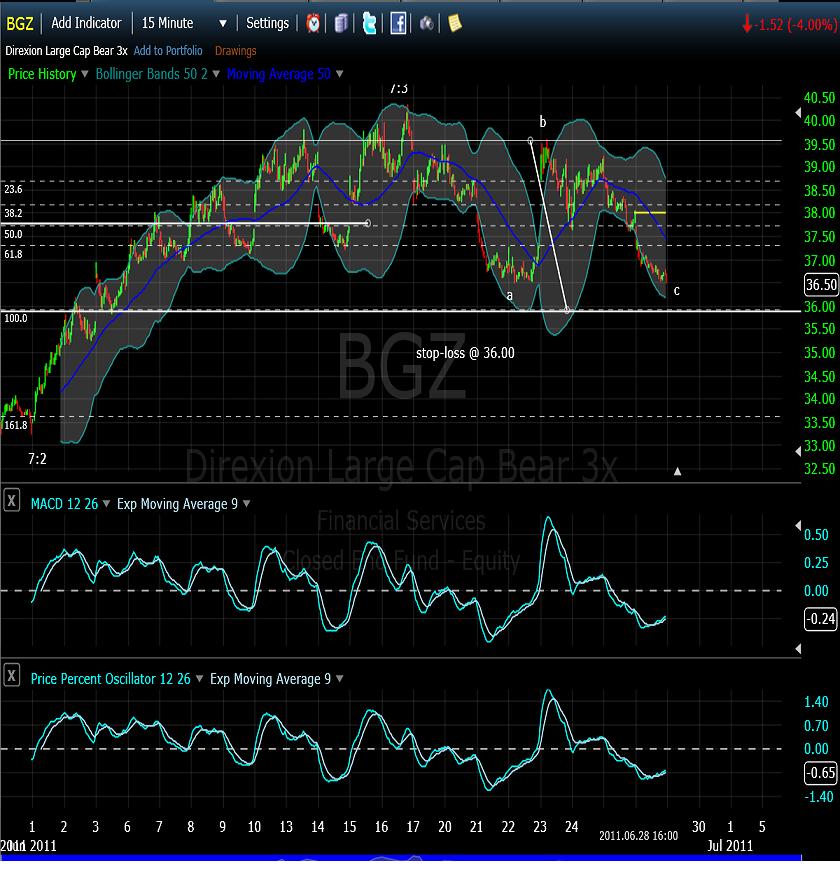Click the stop-loss @ 36.00 annotation

click(465, 353)
